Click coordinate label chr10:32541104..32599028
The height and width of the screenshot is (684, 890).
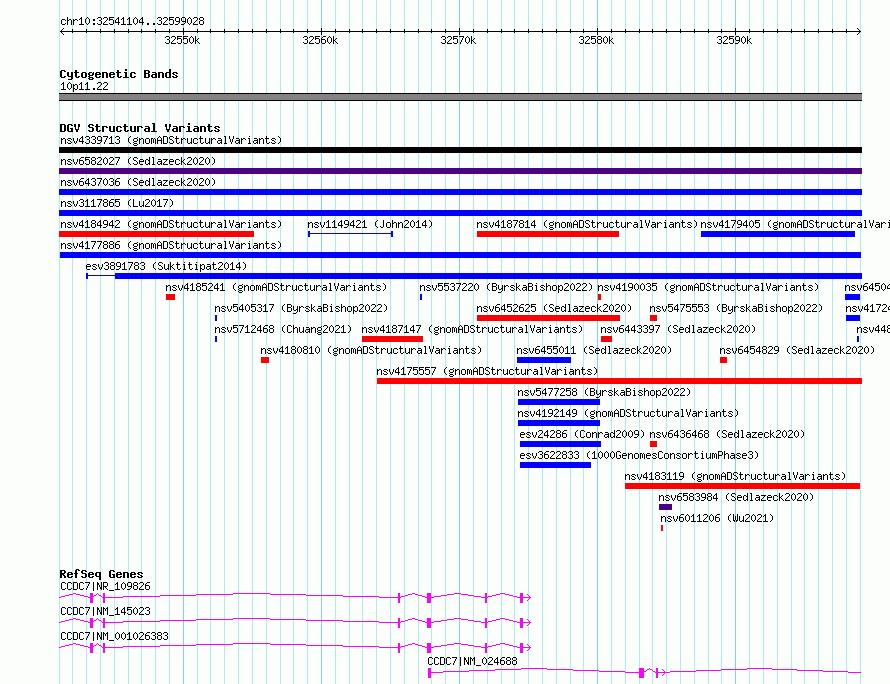click(132, 21)
